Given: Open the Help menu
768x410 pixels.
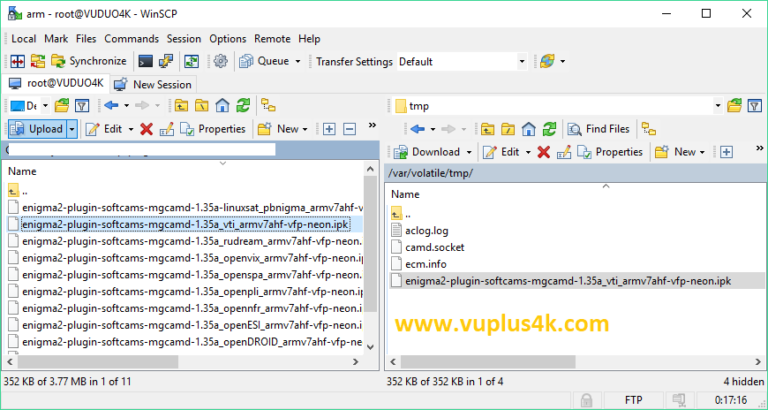Looking at the screenshot, I should (x=309, y=39).
